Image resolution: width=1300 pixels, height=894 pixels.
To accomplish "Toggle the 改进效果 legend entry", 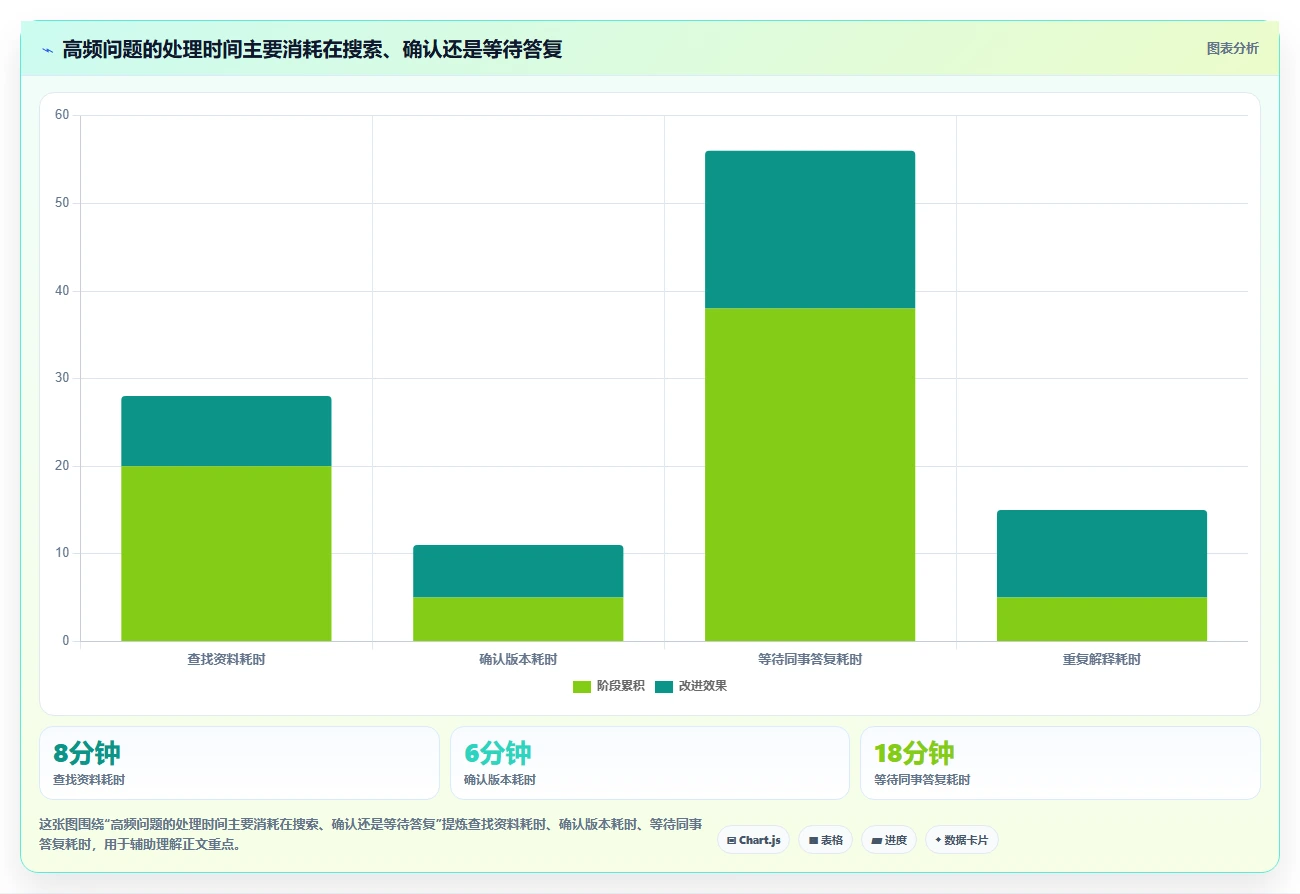I will click(690, 686).
